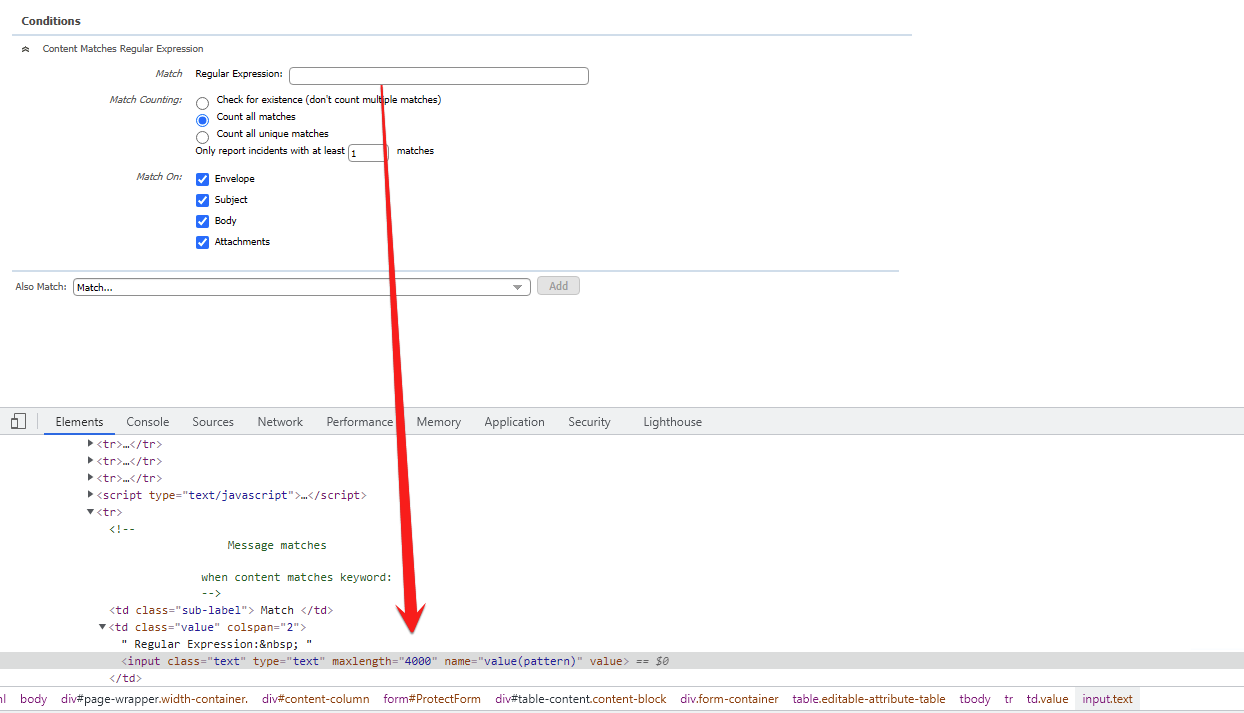Uncheck the Attachments checkbox
This screenshot has height=713, width=1244.
203,242
